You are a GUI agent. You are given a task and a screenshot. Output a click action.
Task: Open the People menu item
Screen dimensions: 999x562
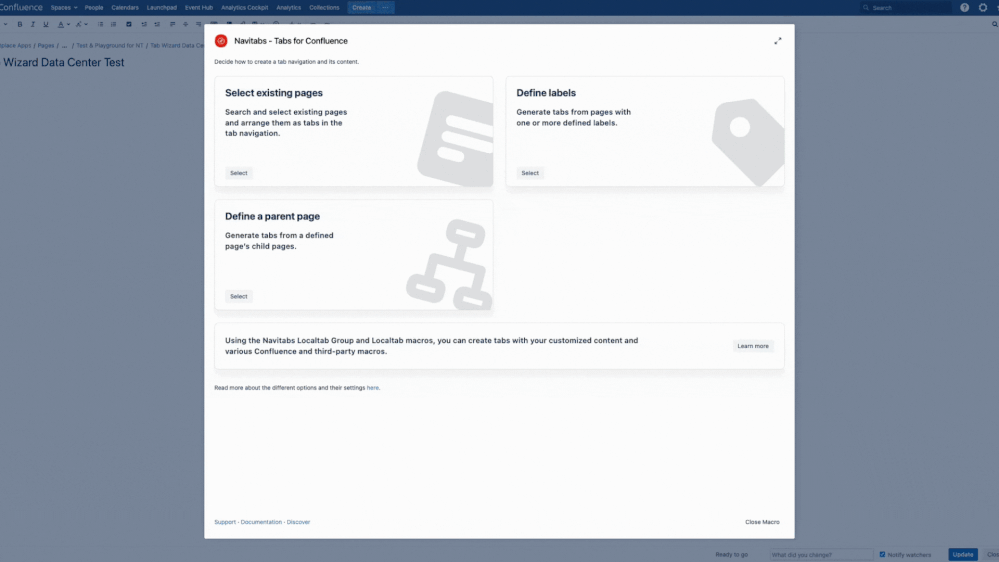(94, 8)
